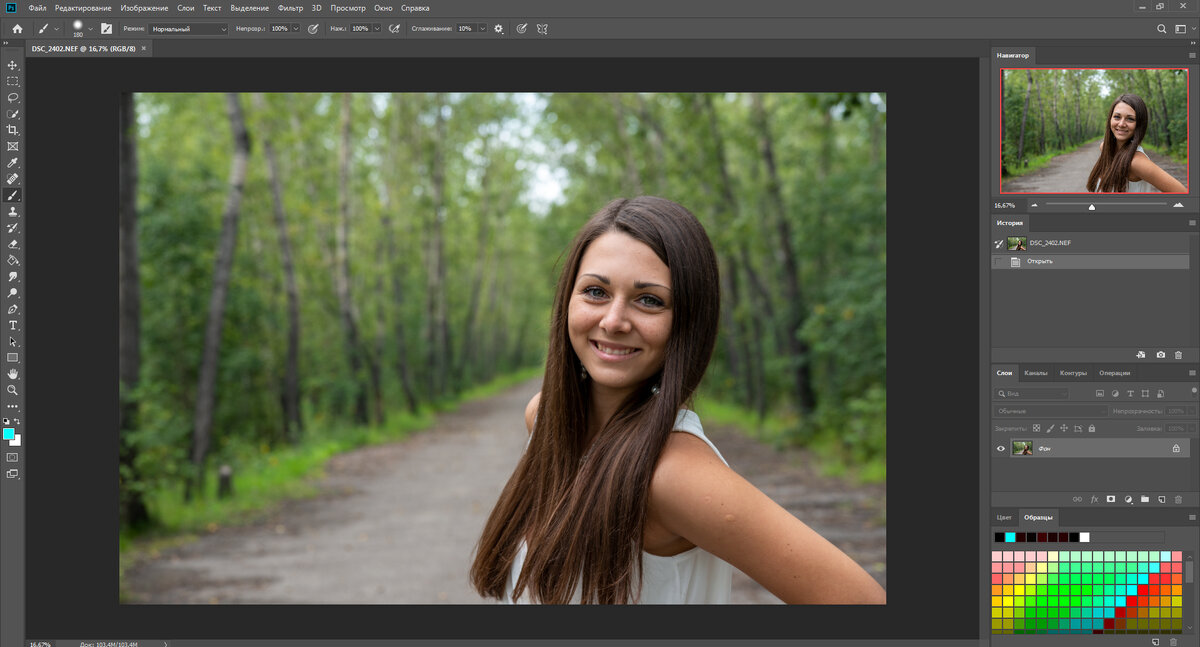Select the Crop tool

(x=13, y=130)
